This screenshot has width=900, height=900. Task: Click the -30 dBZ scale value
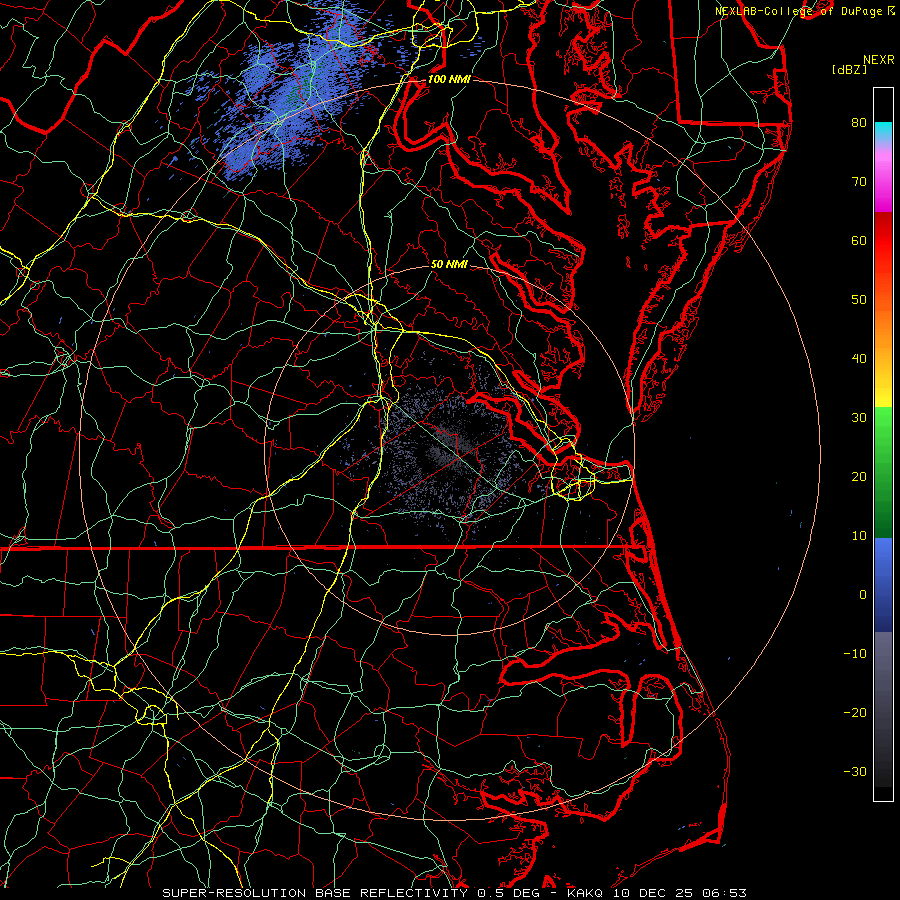855,771
